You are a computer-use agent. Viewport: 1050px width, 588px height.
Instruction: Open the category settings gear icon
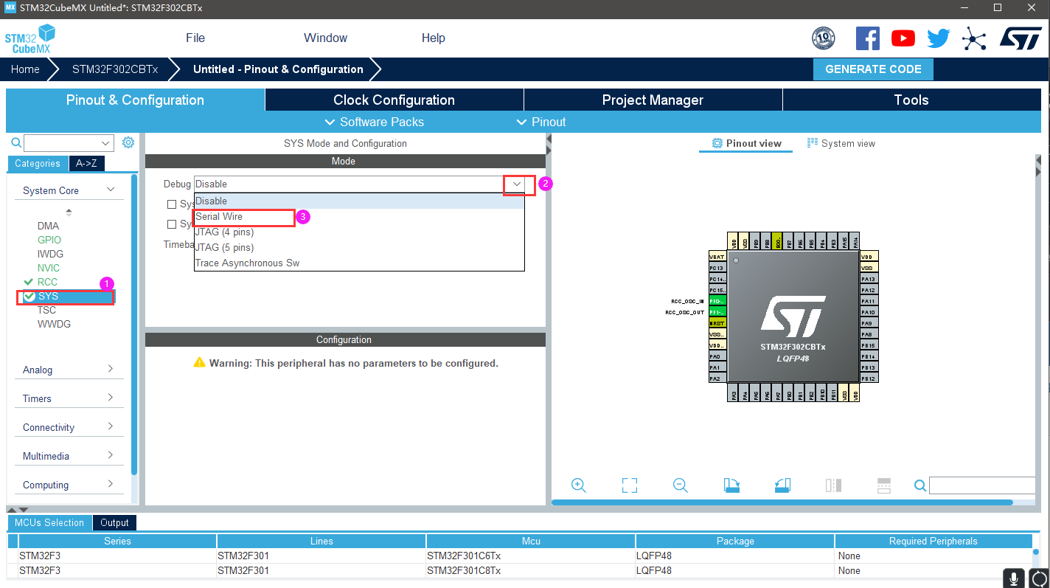[x=128, y=143]
